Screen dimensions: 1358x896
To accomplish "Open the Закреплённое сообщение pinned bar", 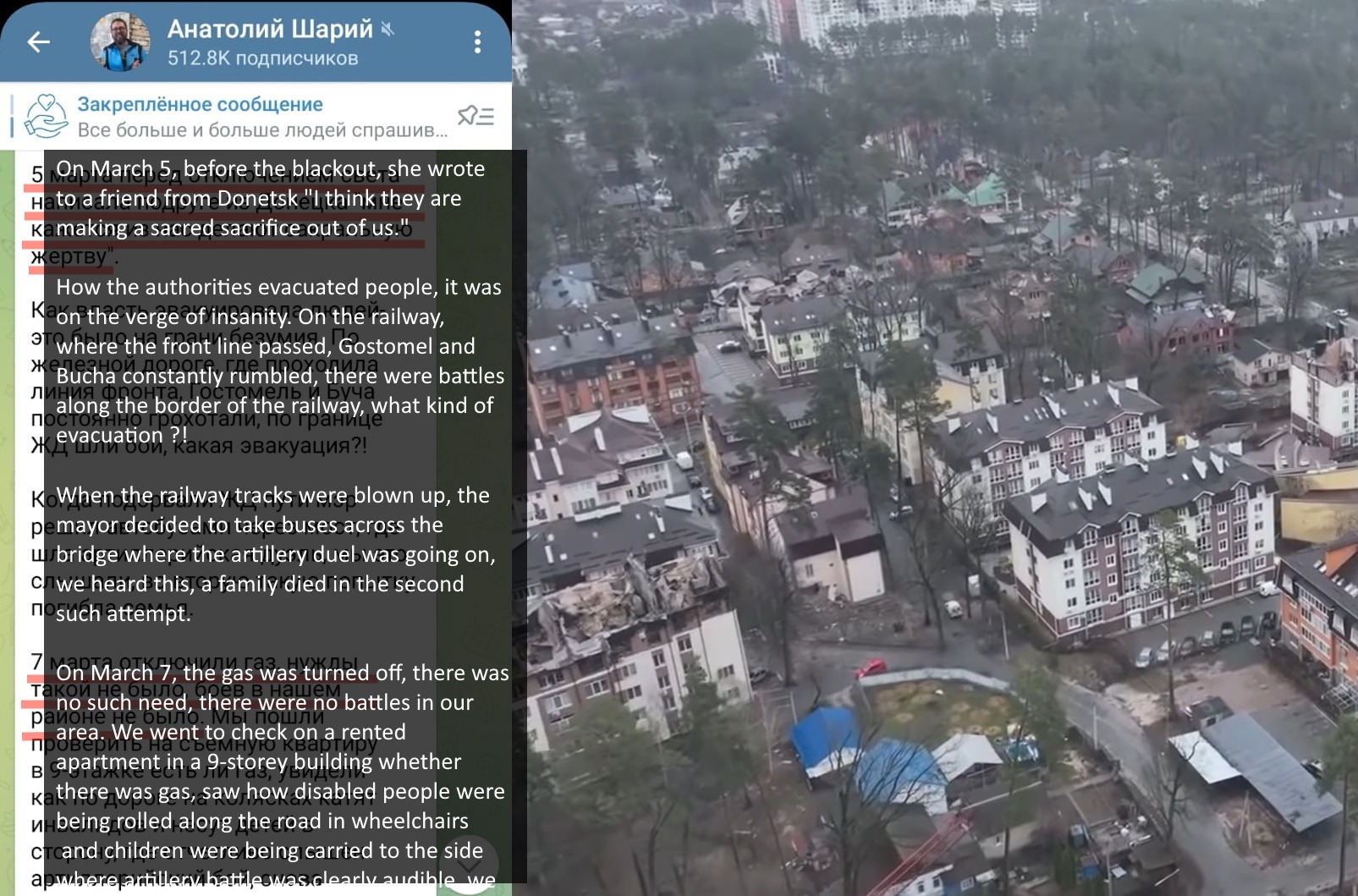I will click(256, 116).
